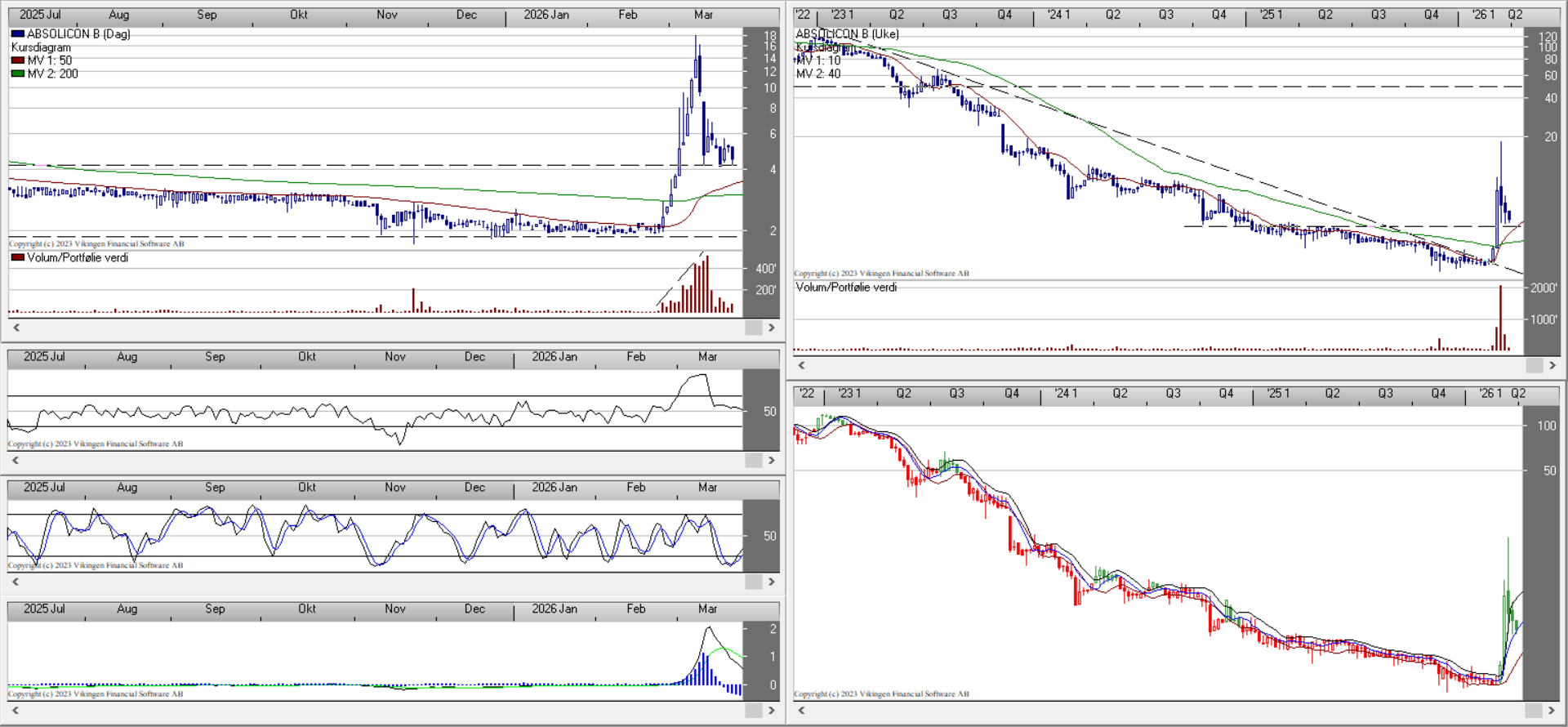The height and width of the screenshot is (727, 1568).
Task: Click the 'ABSOLICON B (Uke)' title in the weekly chart
Action: tap(847, 34)
